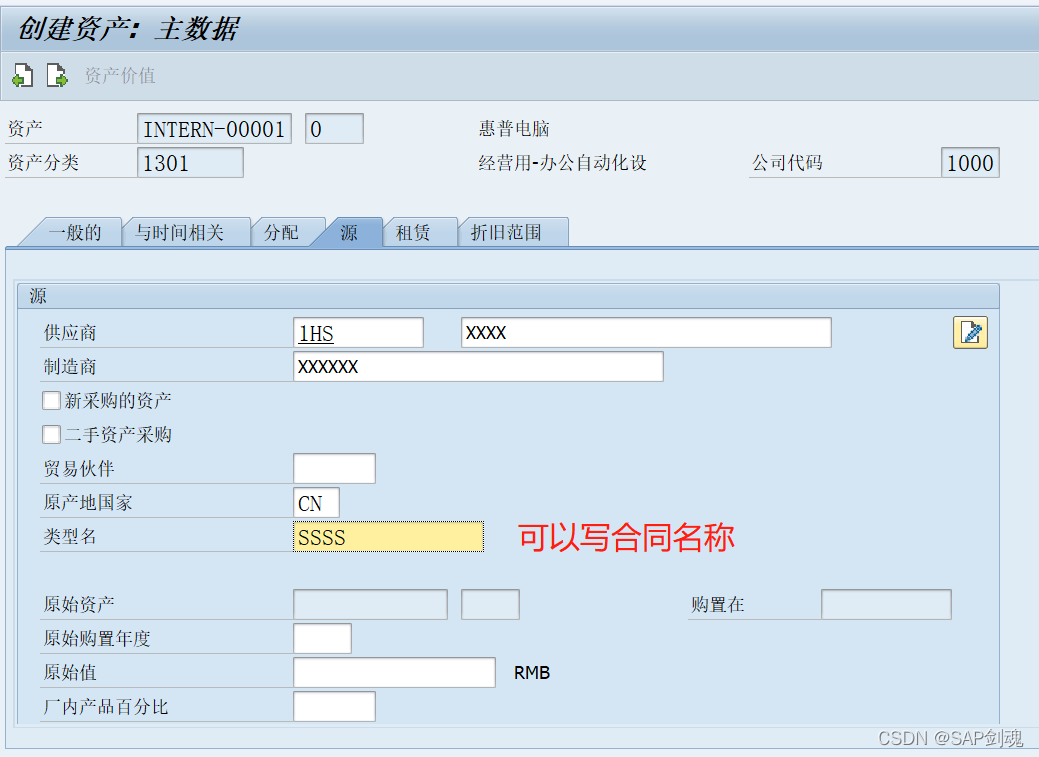
Task: Click the asset sub-number field showing 0
Action: (334, 129)
